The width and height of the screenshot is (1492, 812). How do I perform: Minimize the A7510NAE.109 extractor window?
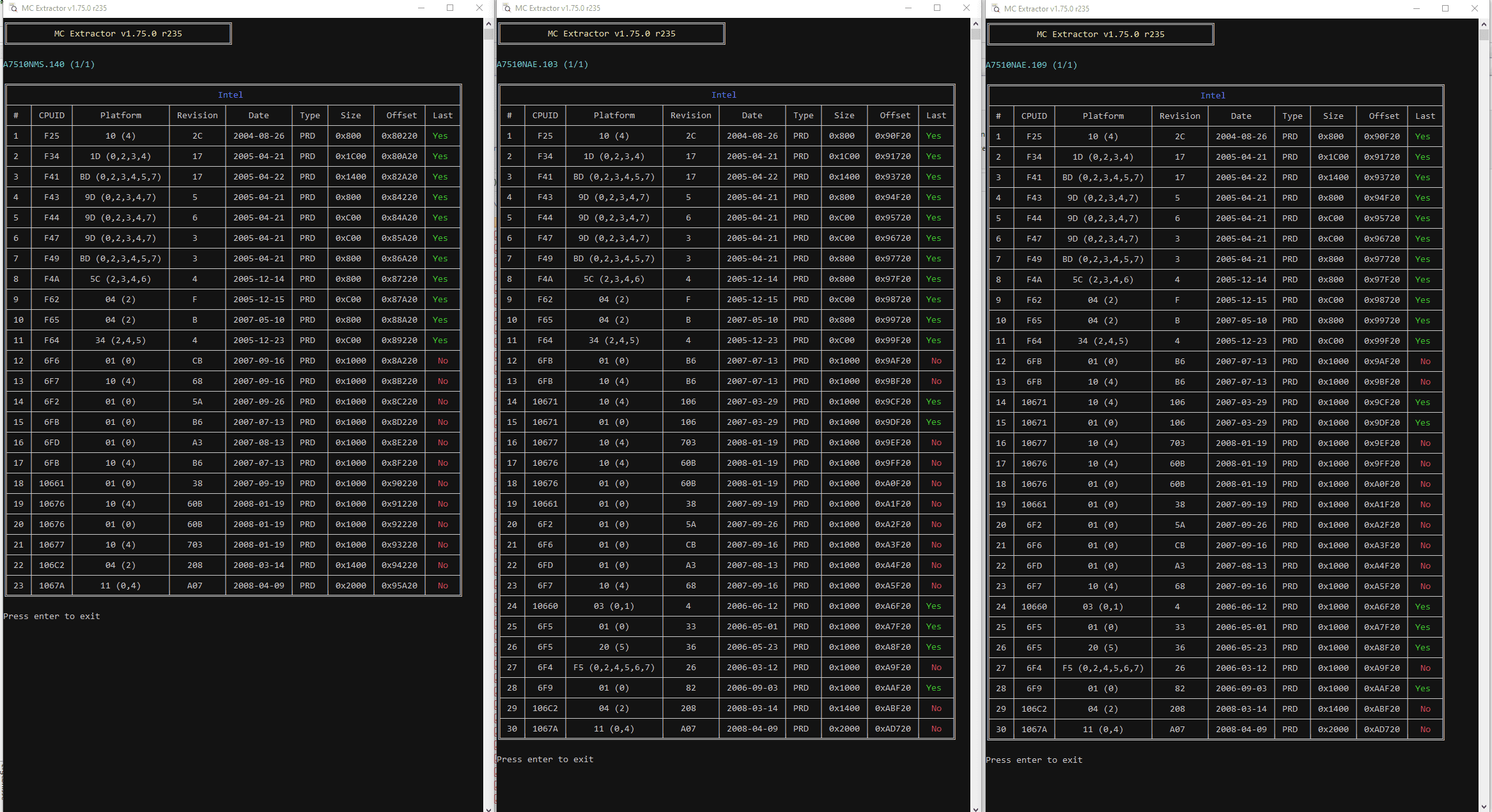[x=1416, y=8]
